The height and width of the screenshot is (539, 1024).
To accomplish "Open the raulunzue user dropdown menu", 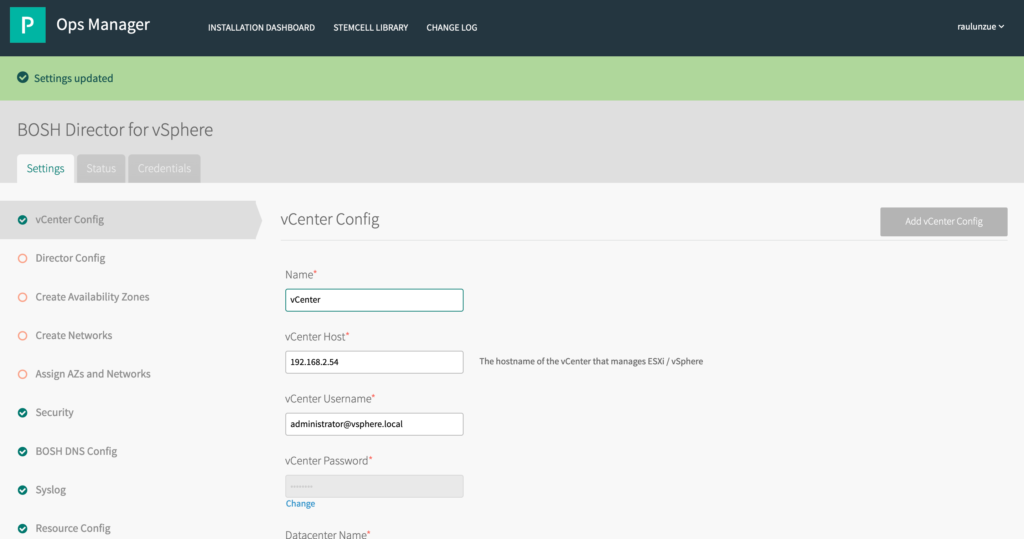I will point(980,27).
